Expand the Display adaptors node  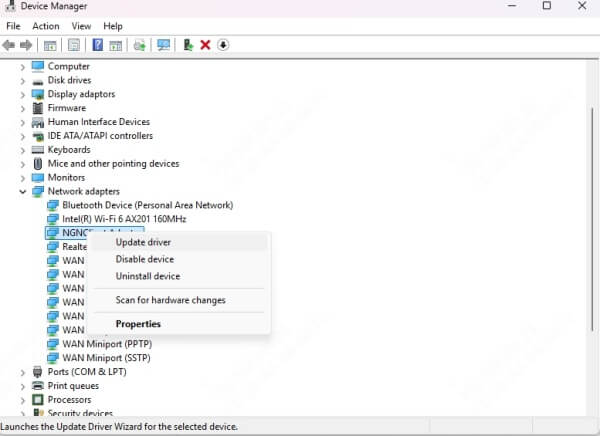(22, 94)
